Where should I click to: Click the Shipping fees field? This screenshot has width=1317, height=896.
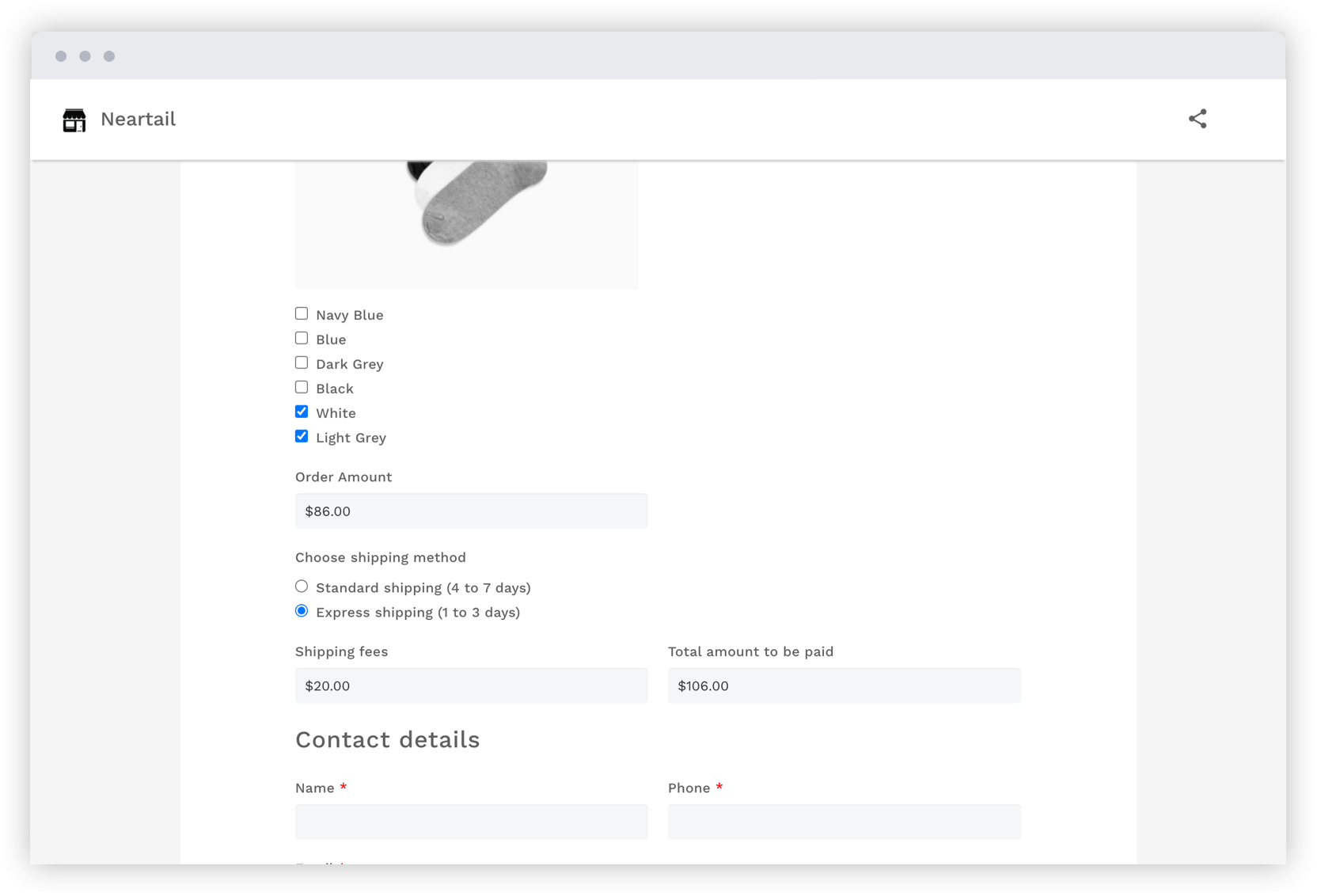coord(471,686)
